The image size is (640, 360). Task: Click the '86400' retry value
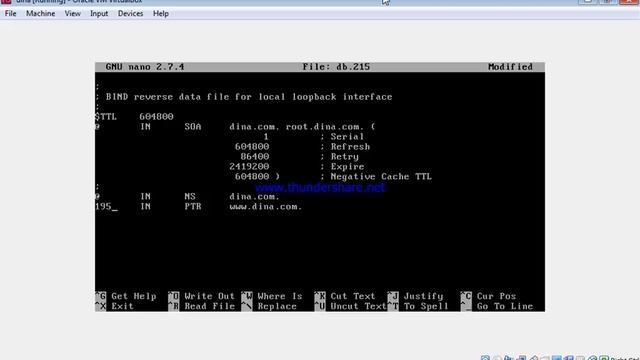[x=255, y=157]
